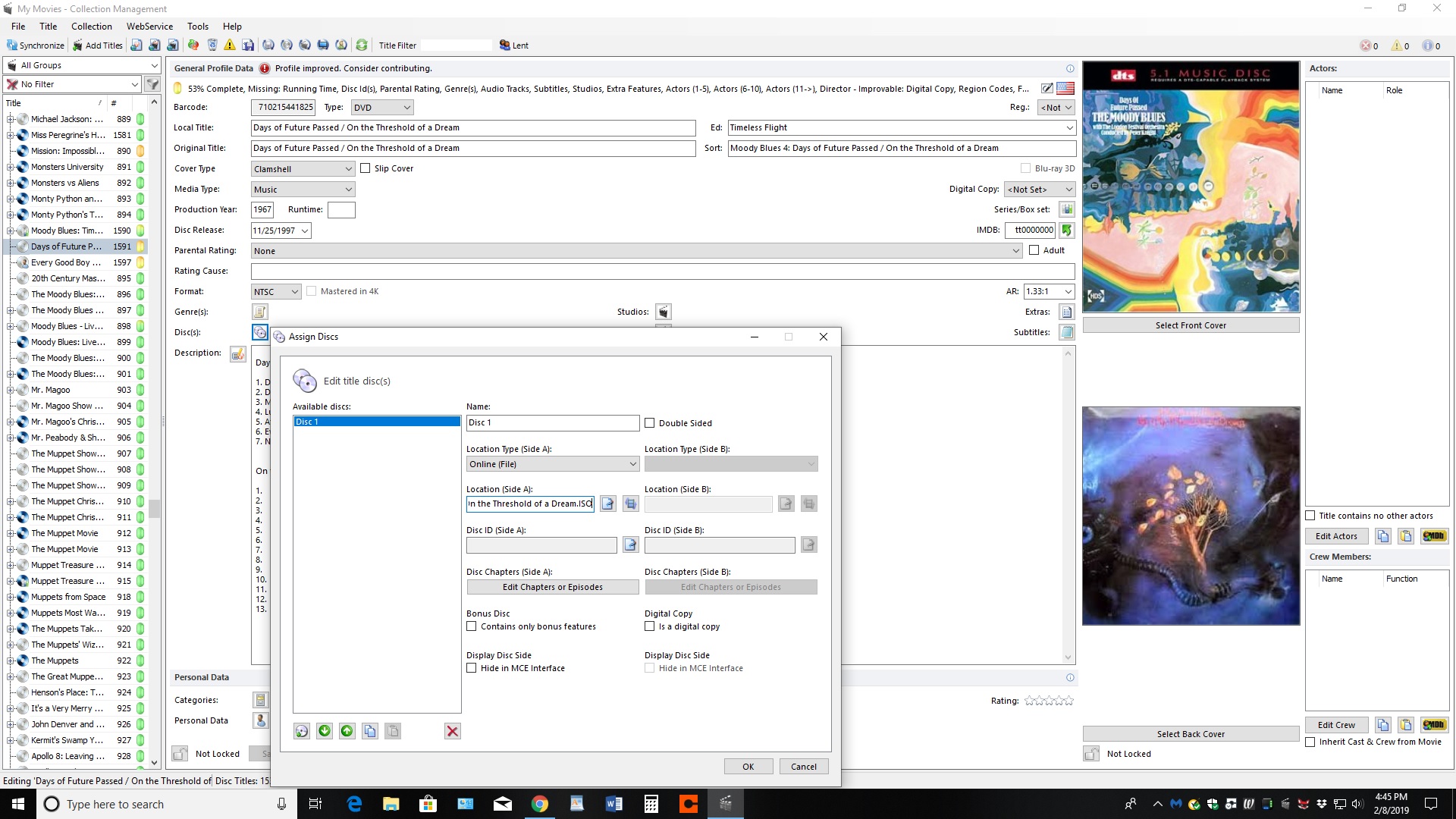Viewport: 1456px width, 819px height.
Task: Delete disc with red X icon
Action: (453, 731)
